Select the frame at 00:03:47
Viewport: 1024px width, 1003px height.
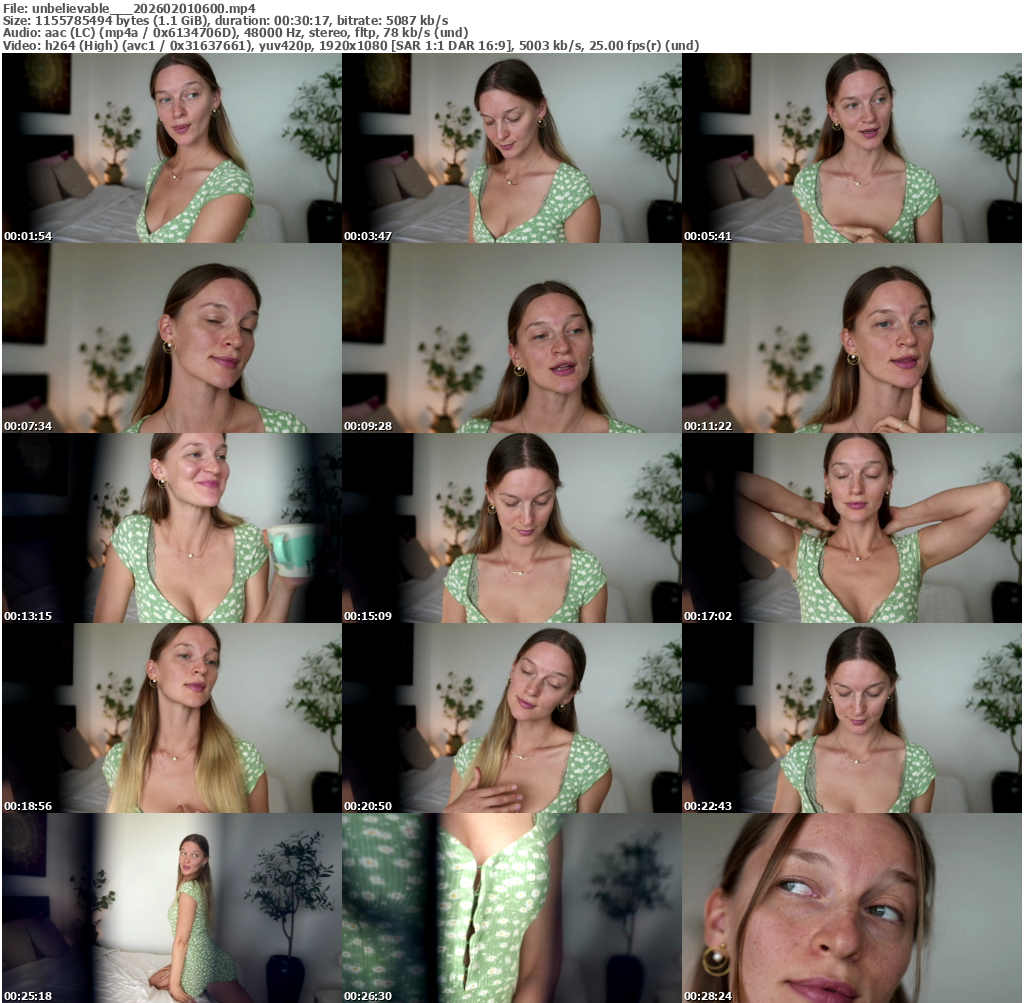pos(511,148)
